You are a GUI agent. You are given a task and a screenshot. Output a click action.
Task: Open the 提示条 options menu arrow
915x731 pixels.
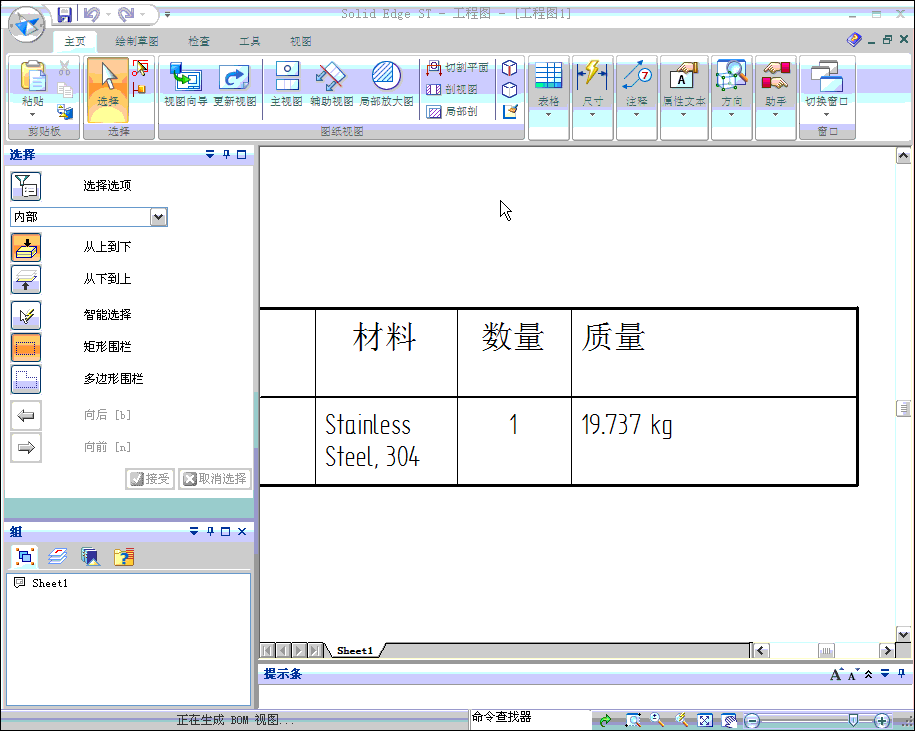(x=885, y=674)
